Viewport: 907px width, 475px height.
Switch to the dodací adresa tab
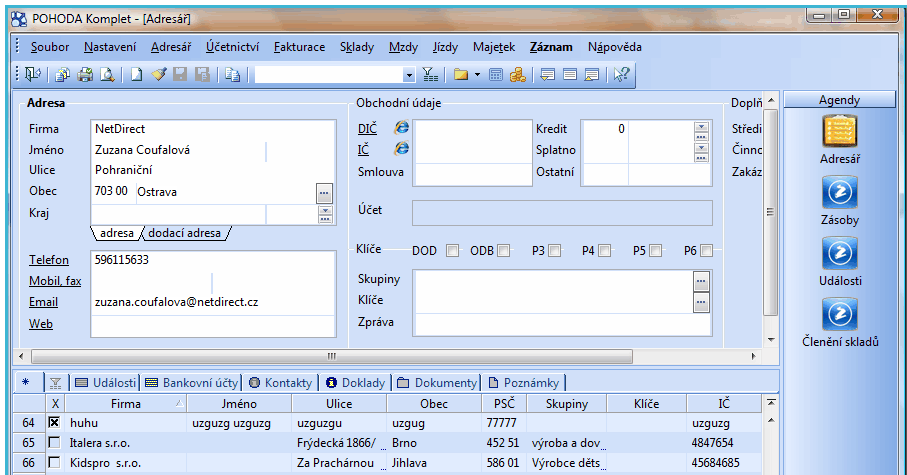(185, 233)
